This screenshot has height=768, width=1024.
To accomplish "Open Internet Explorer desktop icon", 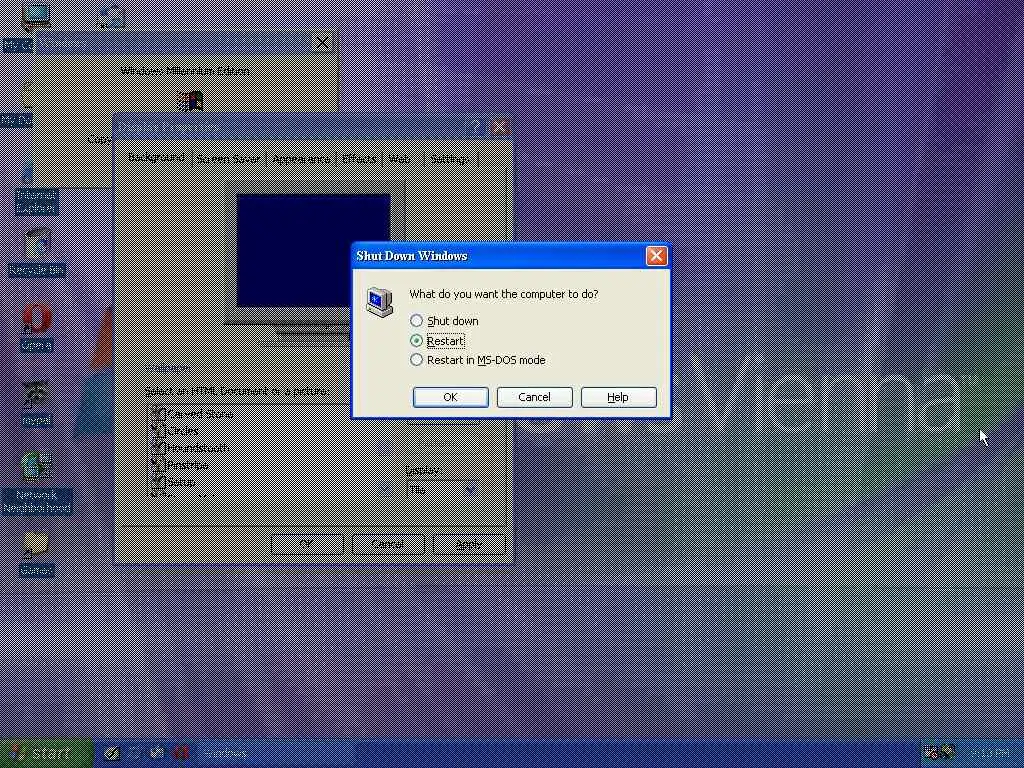I will coord(36,189).
